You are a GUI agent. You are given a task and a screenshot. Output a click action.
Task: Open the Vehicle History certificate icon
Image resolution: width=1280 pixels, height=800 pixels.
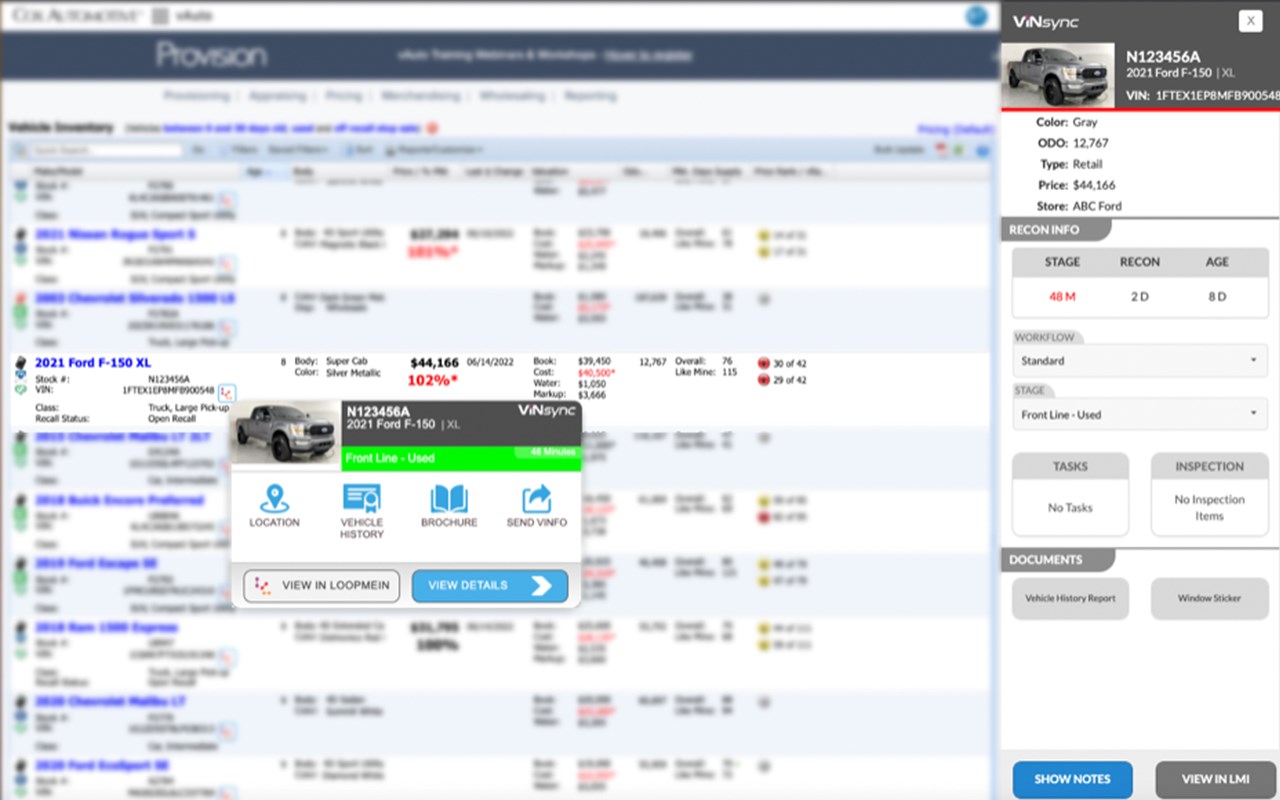pos(361,498)
